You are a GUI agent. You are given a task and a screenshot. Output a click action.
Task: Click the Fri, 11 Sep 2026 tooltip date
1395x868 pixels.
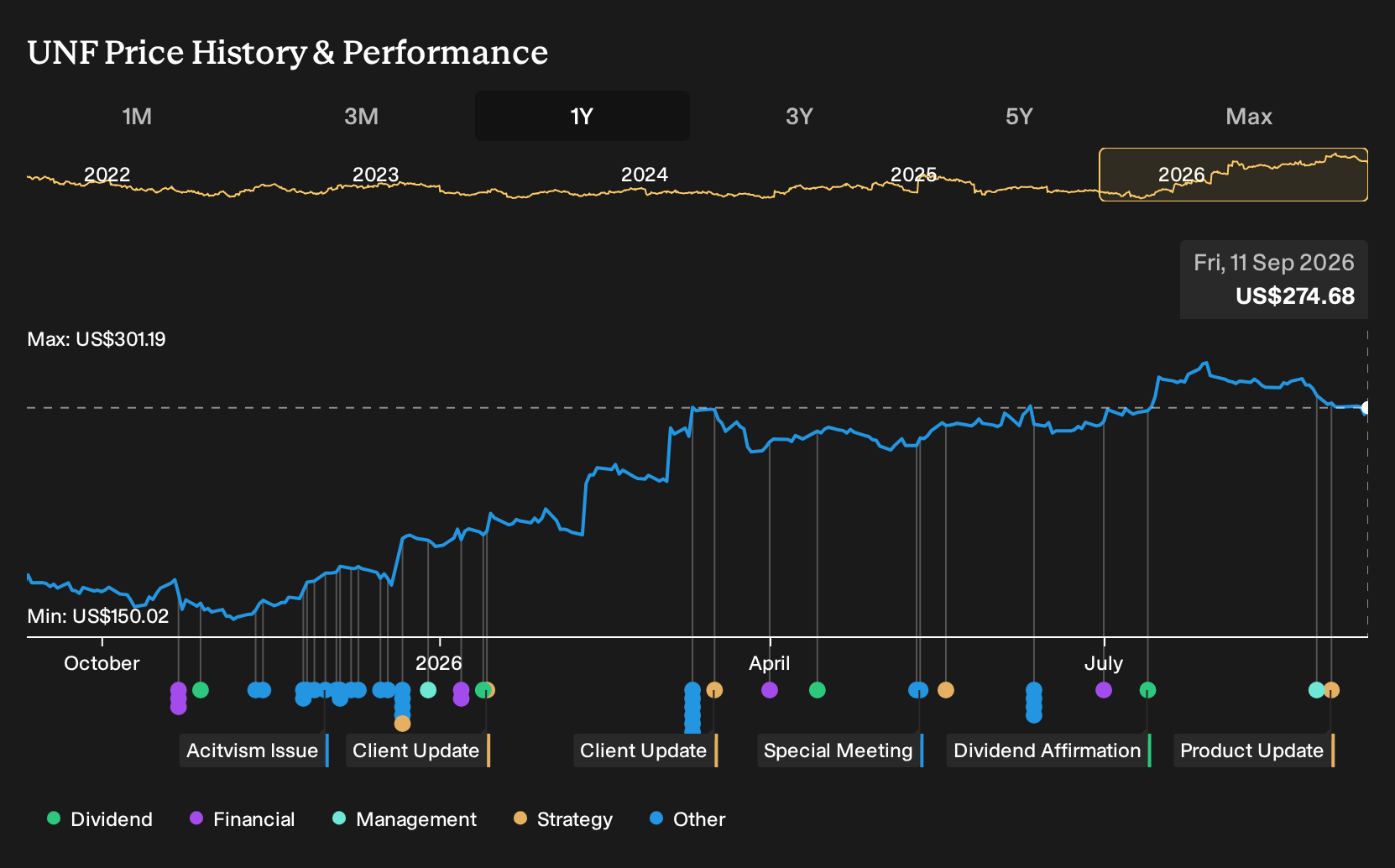1274,263
